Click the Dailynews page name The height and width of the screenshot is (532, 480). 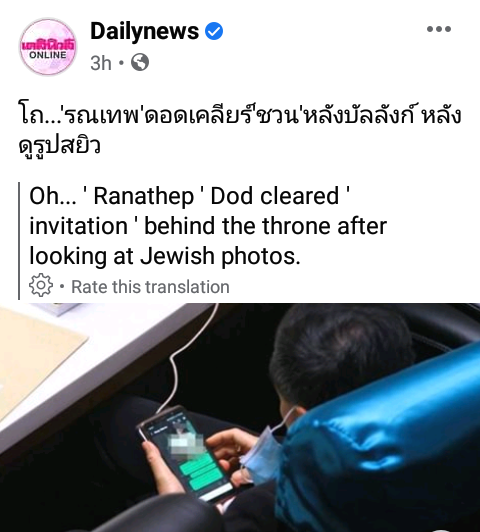(x=145, y=31)
